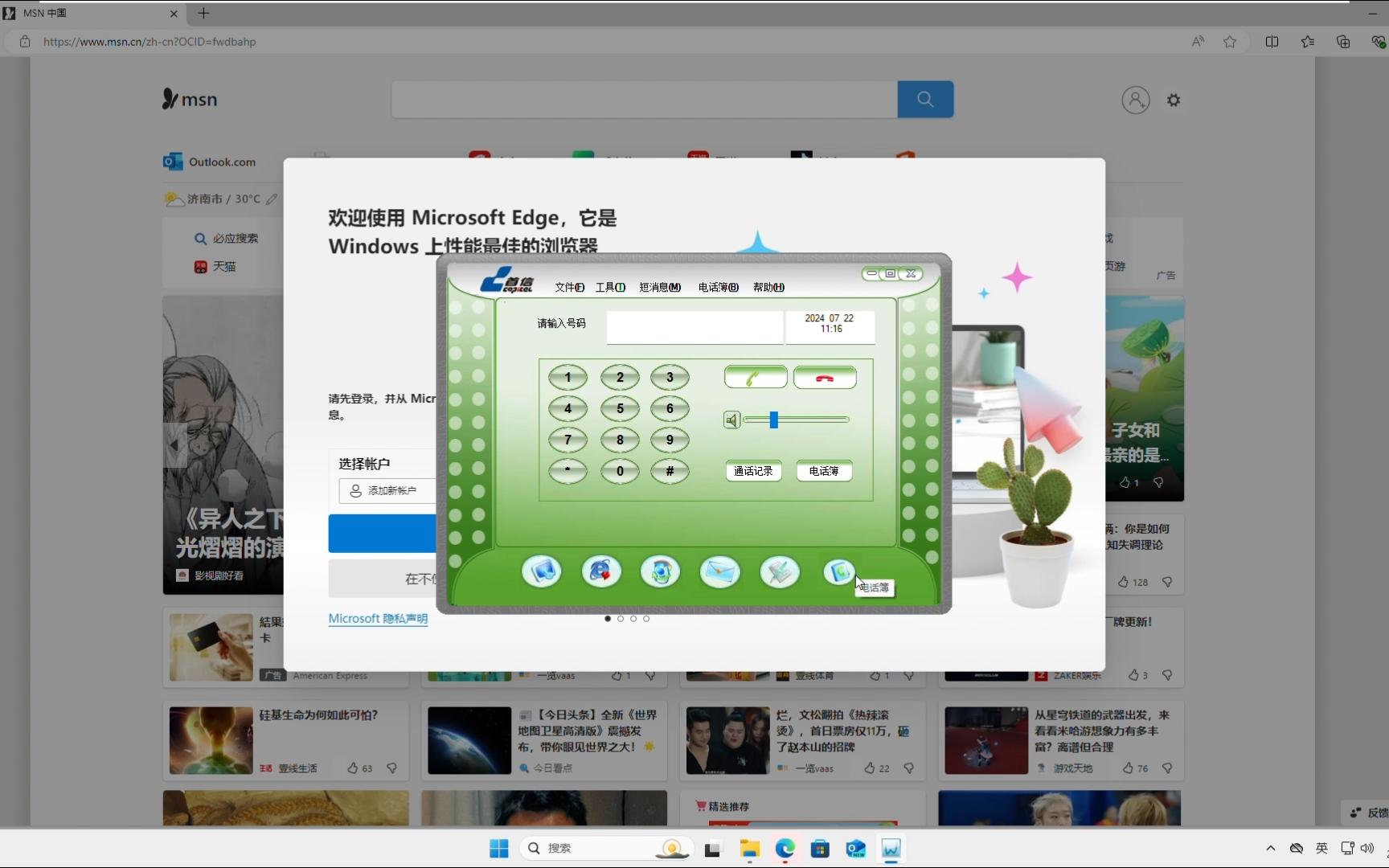The width and height of the screenshot is (1389, 868).
Task: Open the Microsoft 隐私声明 link
Action: (378, 619)
